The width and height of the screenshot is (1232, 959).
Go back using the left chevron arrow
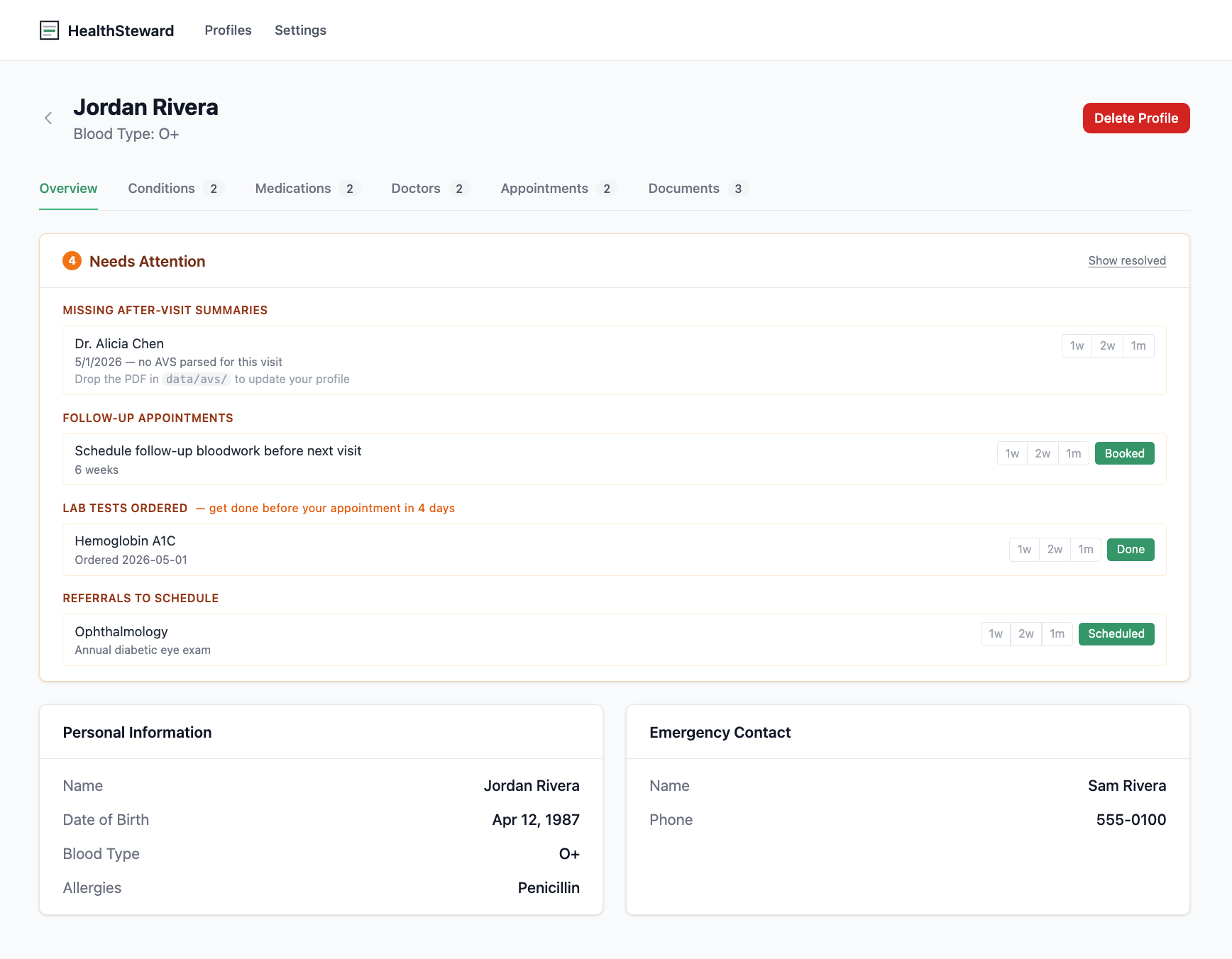click(x=48, y=118)
